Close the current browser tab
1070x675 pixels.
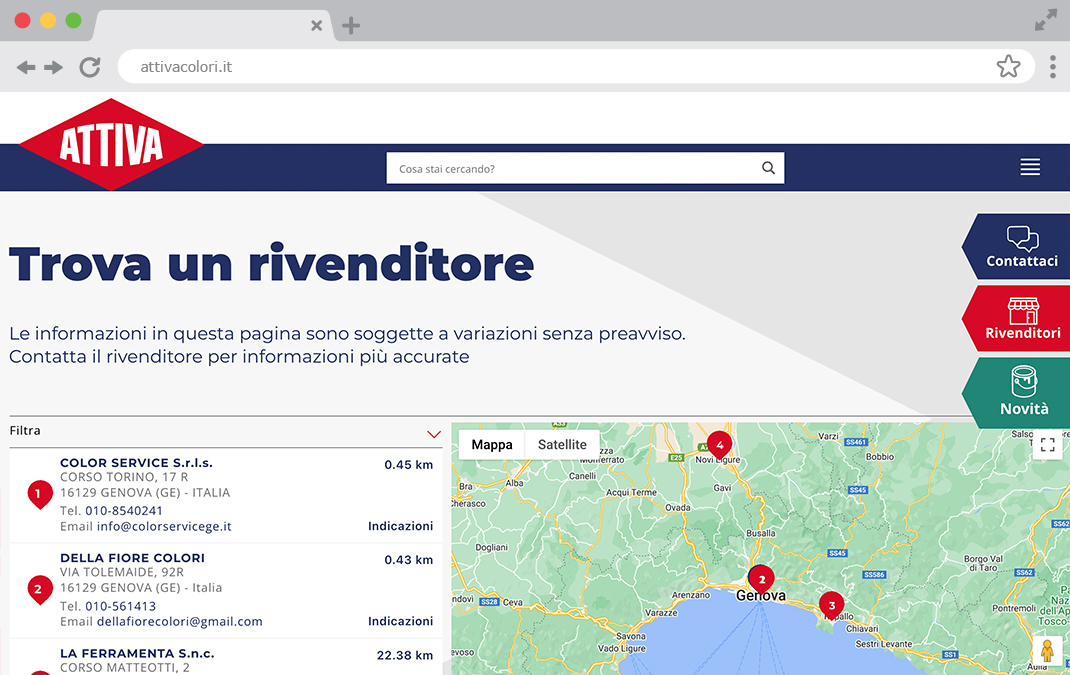click(316, 26)
